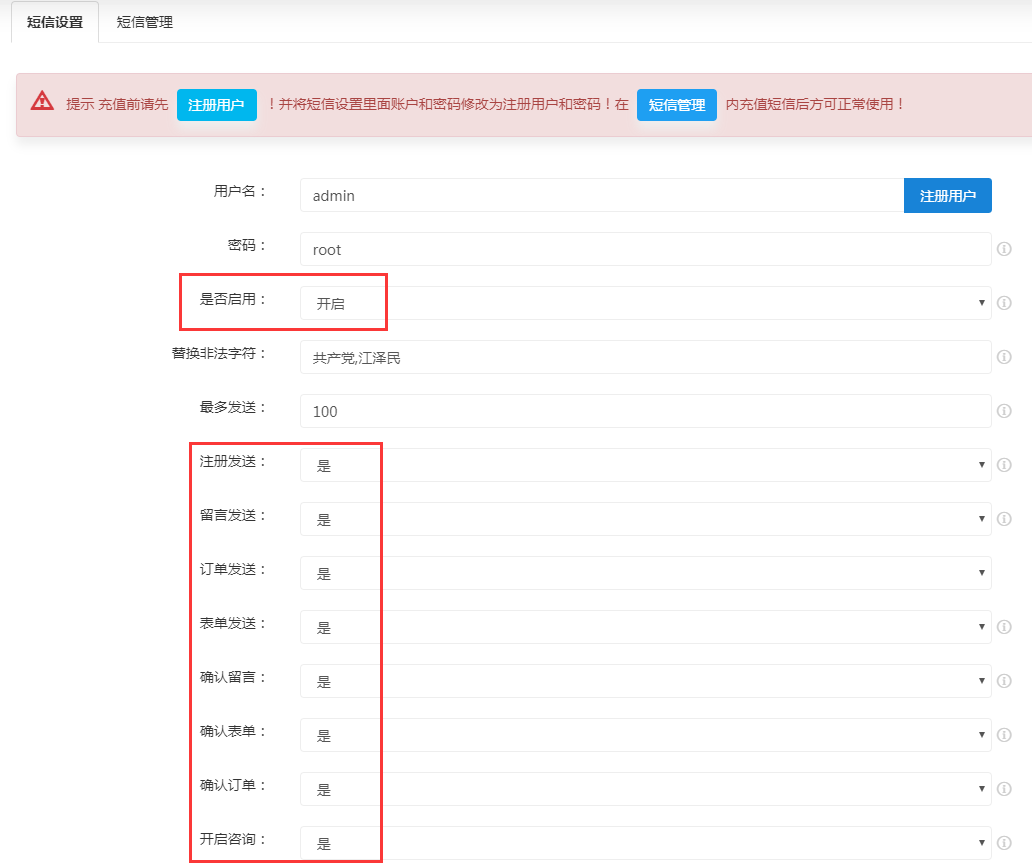1032x863 pixels.
Task: Open the 是否启用 dropdown
Action: tap(645, 303)
